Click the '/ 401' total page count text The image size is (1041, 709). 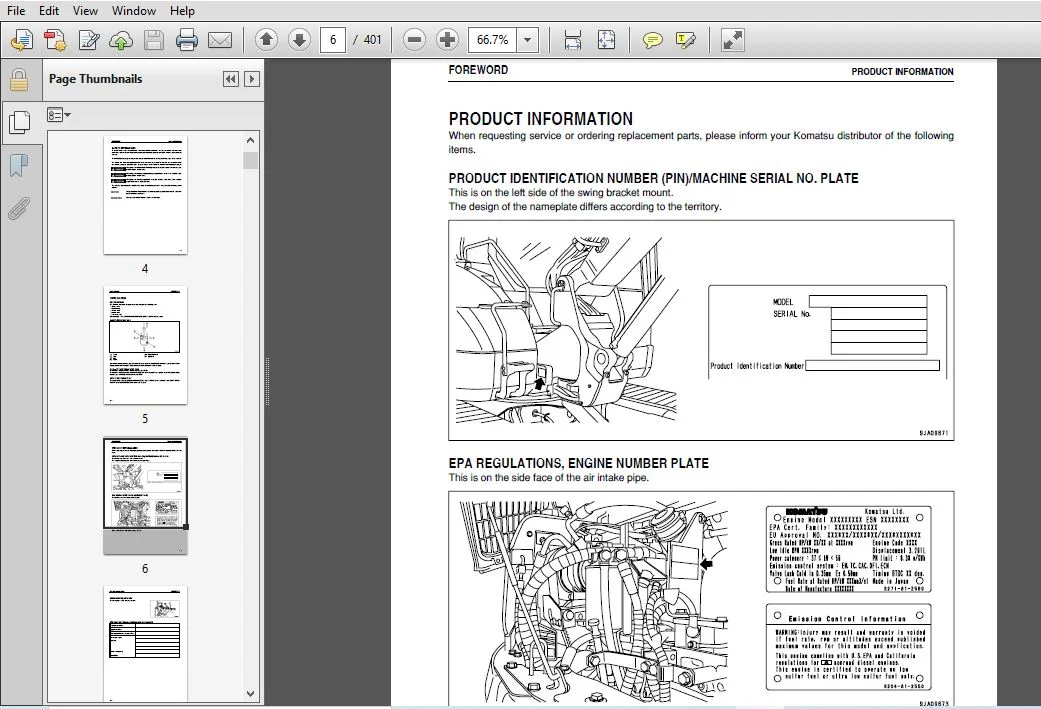pyautogui.click(x=367, y=40)
